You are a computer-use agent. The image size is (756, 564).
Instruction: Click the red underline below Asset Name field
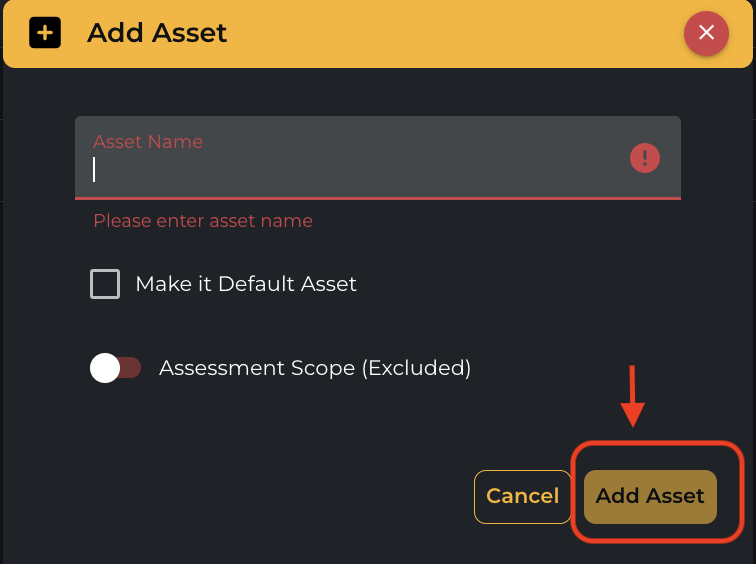coord(378,198)
